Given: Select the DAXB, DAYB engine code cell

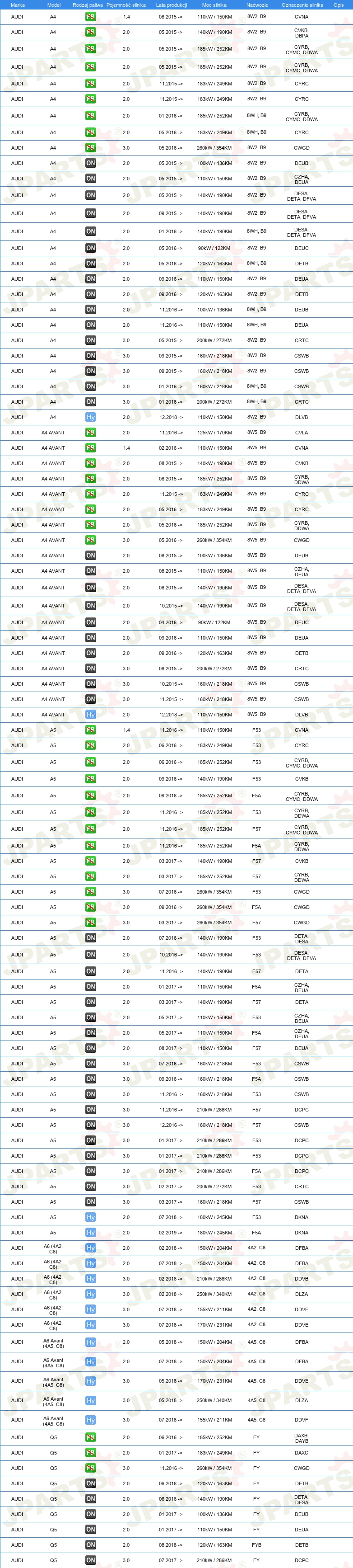Looking at the screenshot, I should tap(302, 1438).
